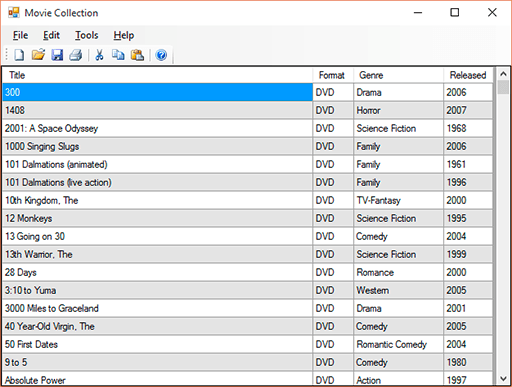Open the File menu

click(x=20, y=35)
